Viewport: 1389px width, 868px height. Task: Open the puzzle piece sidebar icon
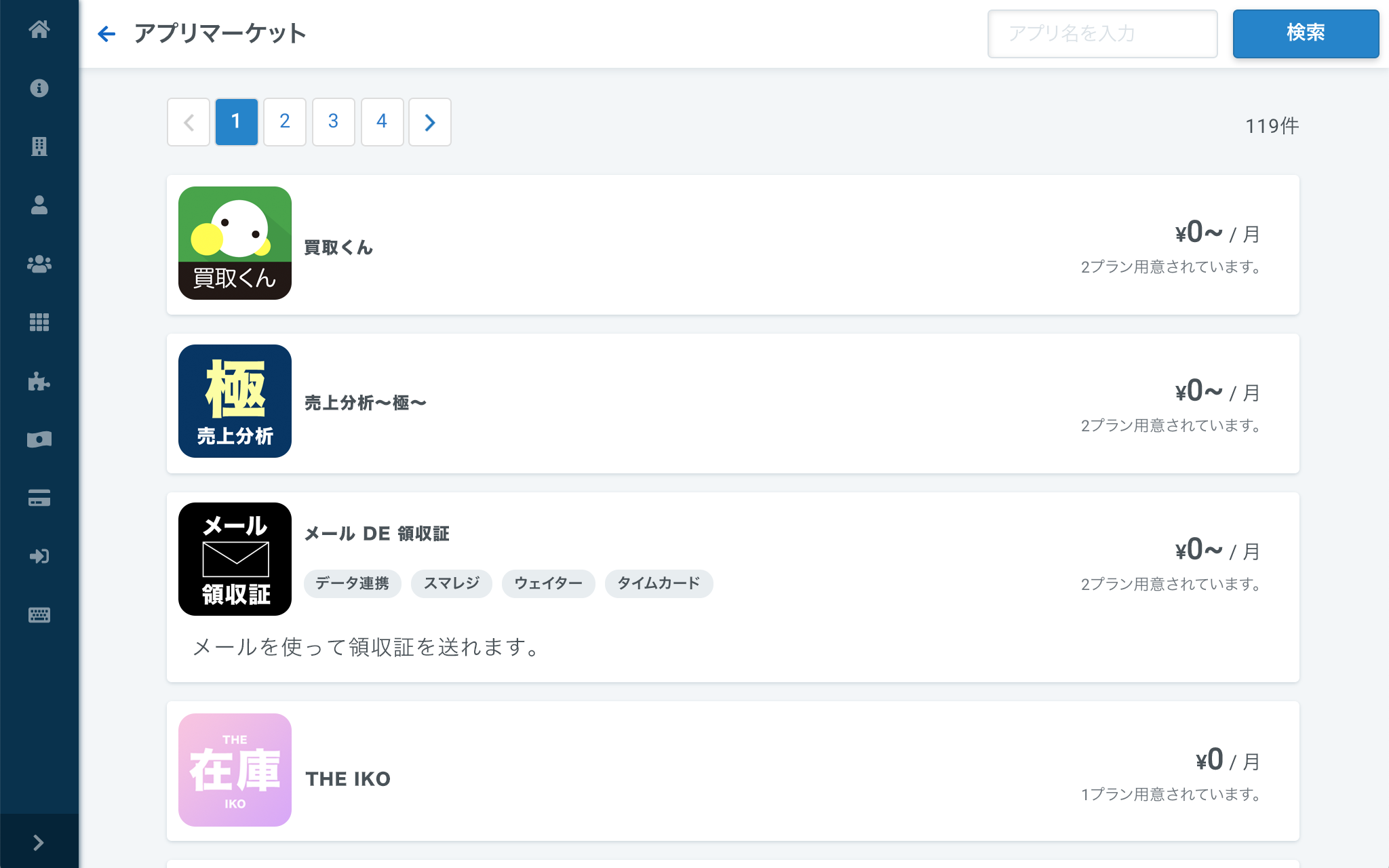(x=39, y=381)
